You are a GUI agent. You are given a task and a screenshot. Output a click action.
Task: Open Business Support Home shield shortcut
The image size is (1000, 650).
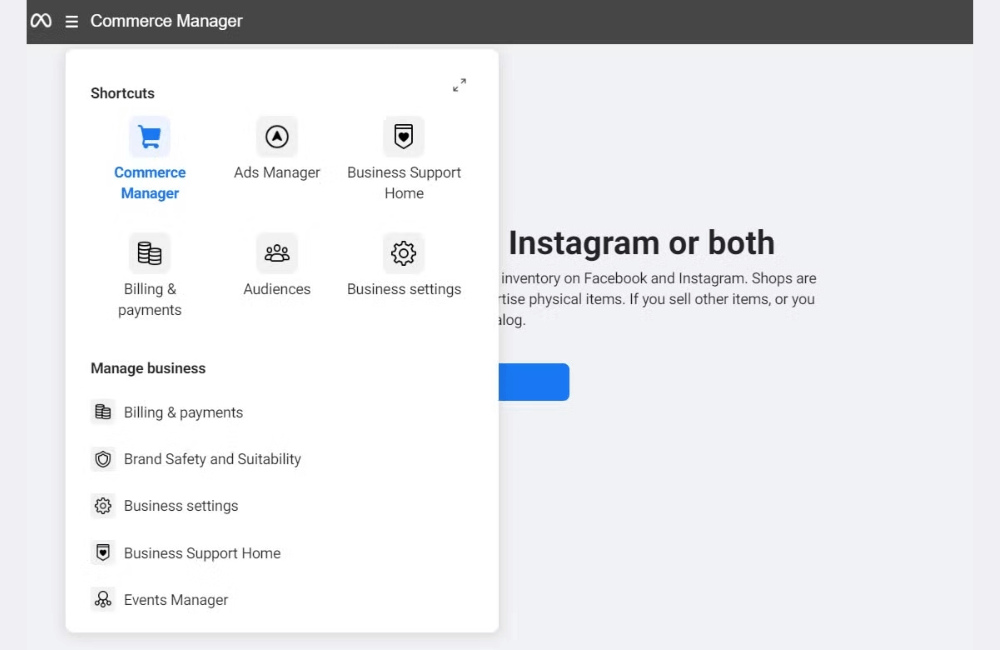pos(404,137)
